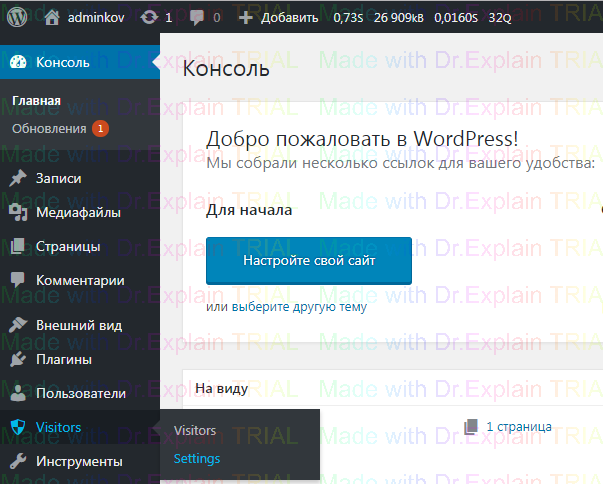The width and height of the screenshot is (603, 484).
Task: Open the Инструменты menu item
Action: pyautogui.click(x=80, y=461)
